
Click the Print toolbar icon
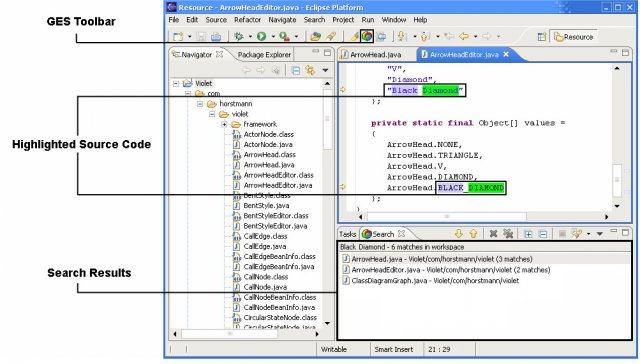point(216,37)
